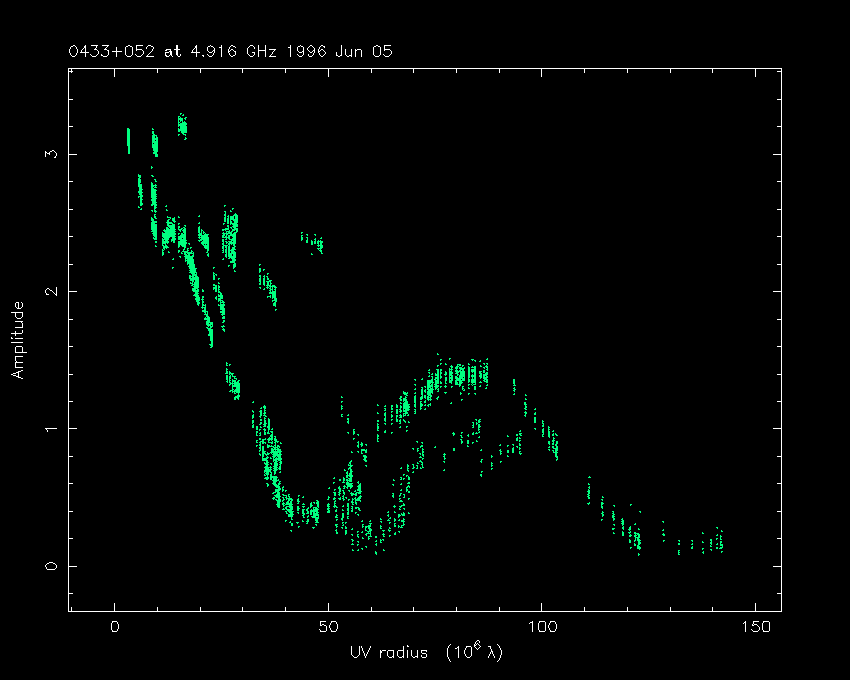Click the highest data cluster above amplitude 3

pyautogui.click(x=182, y=125)
